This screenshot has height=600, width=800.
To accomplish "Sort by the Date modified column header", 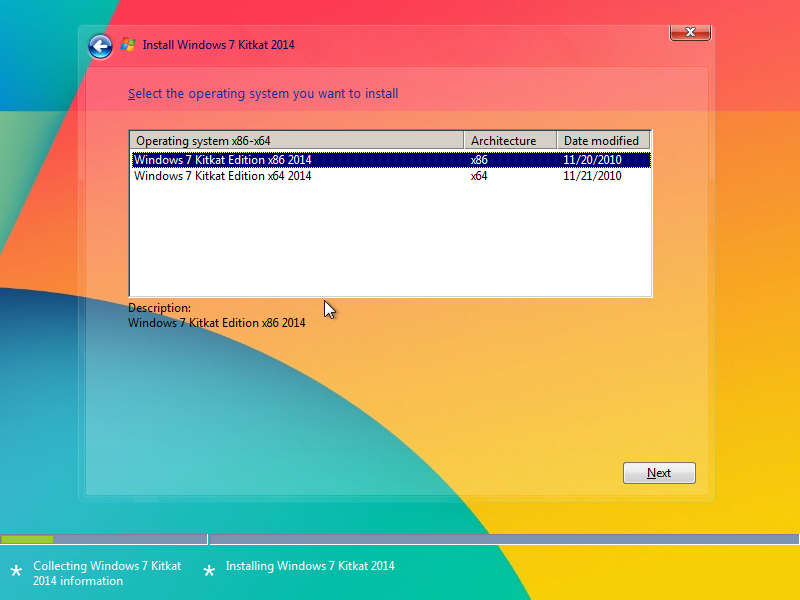I will point(604,140).
